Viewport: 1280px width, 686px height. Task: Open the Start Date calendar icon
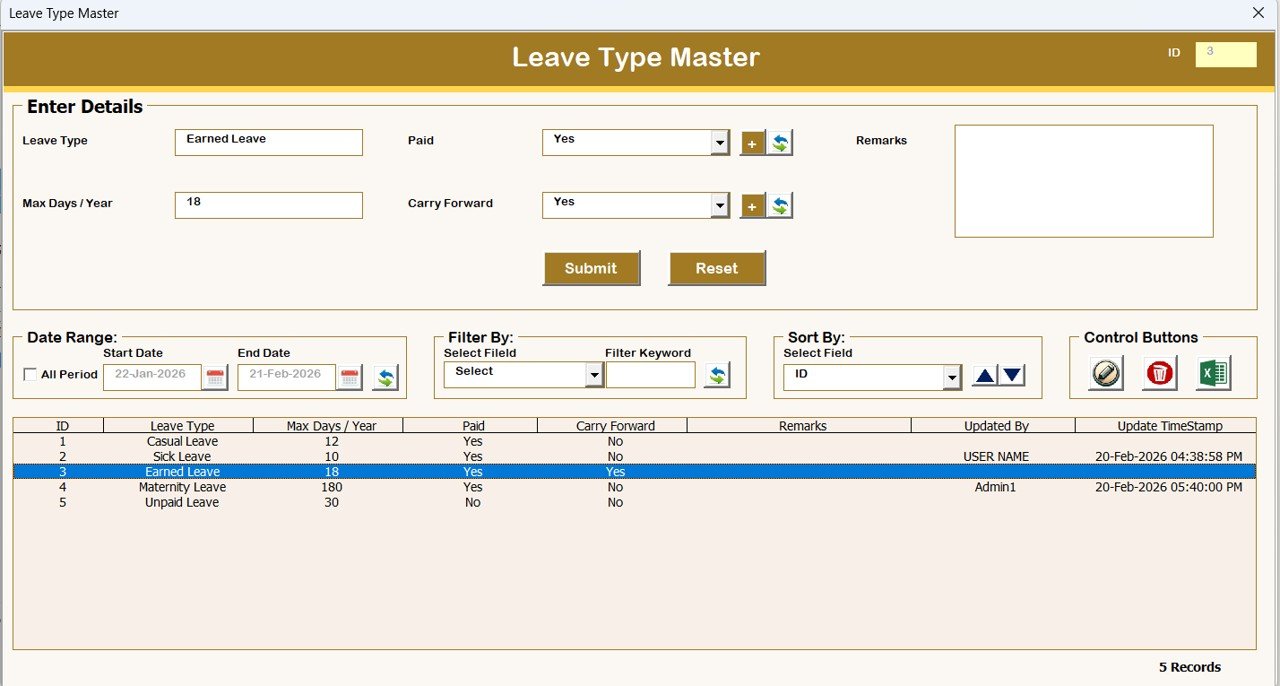click(x=213, y=377)
